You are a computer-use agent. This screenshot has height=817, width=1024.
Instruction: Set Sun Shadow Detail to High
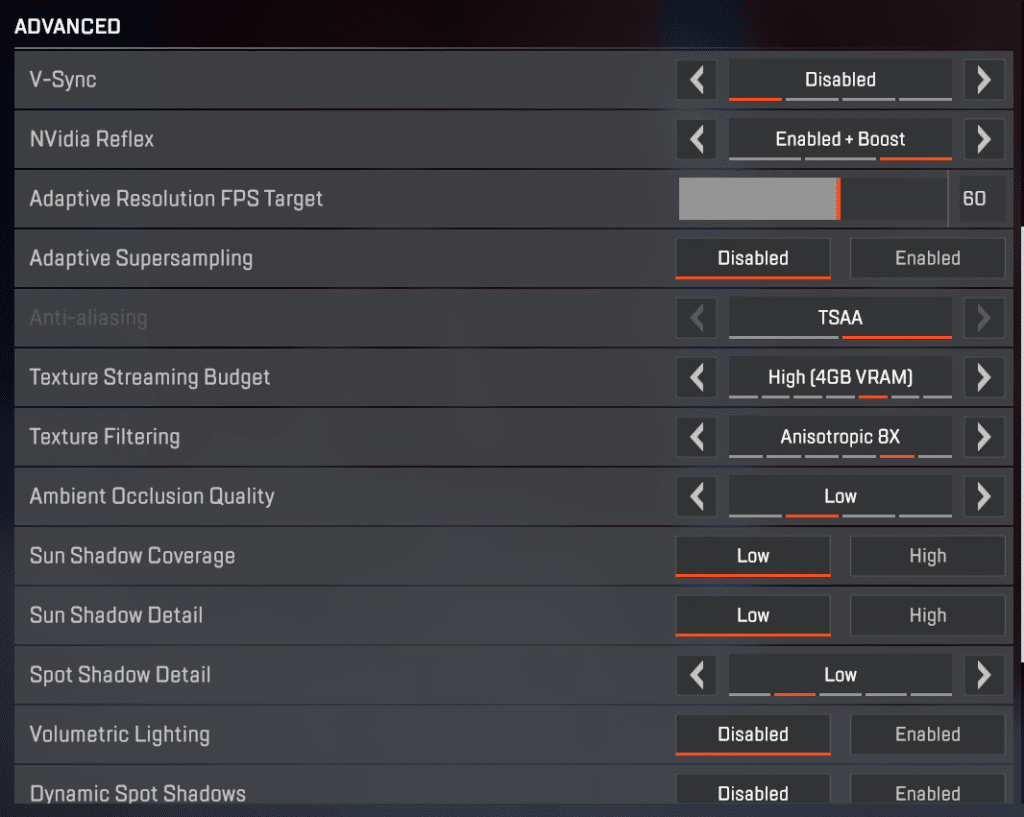point(927,616)
